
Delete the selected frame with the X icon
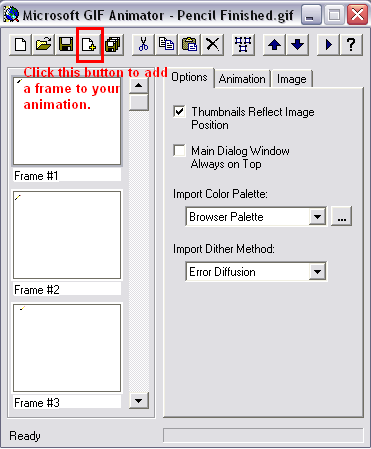pos(212,44)
